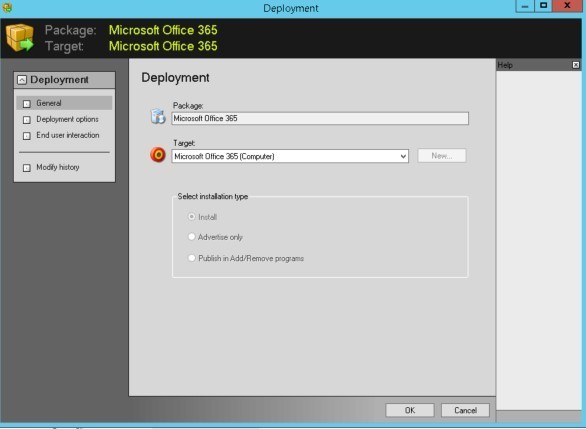Open the Modify history page
Image resolution: width=586 pixels, height=429 pixels.
click(58, 167)
